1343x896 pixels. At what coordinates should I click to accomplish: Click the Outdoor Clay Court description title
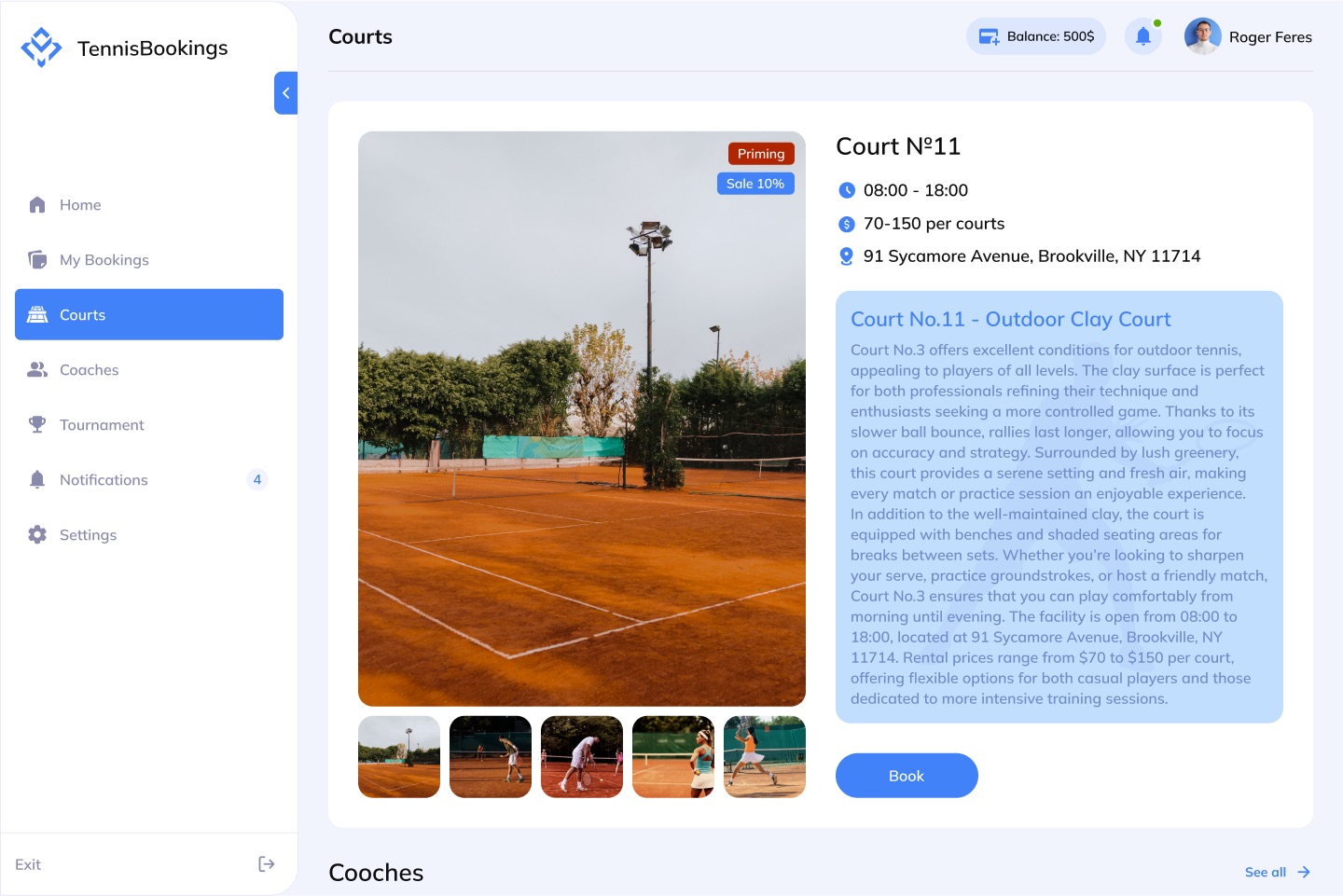tap(1010, 319)
